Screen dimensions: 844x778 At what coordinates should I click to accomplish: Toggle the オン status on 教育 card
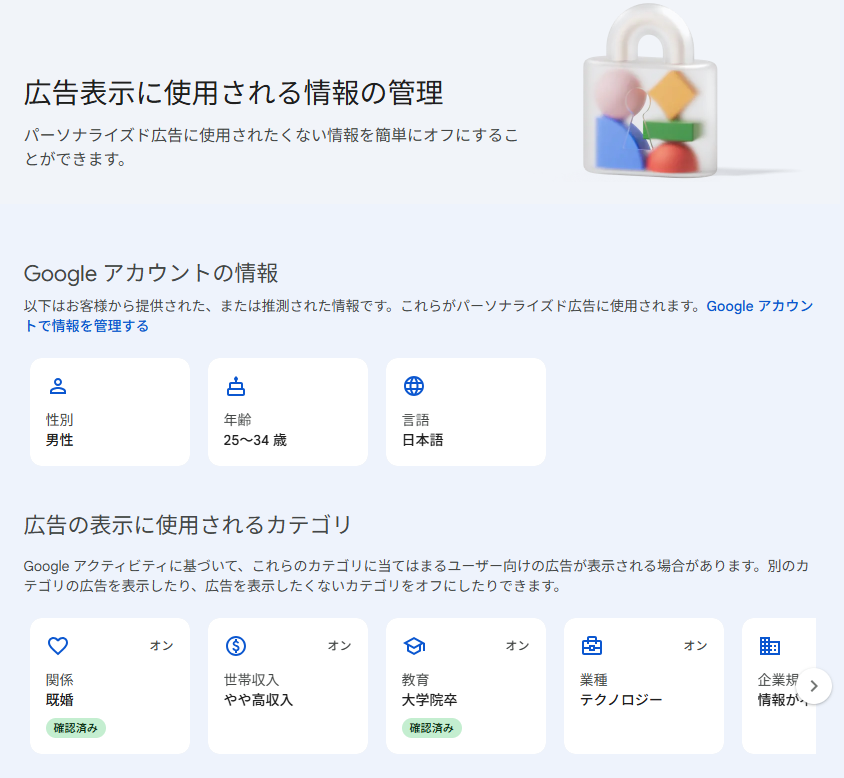[517, 646]
